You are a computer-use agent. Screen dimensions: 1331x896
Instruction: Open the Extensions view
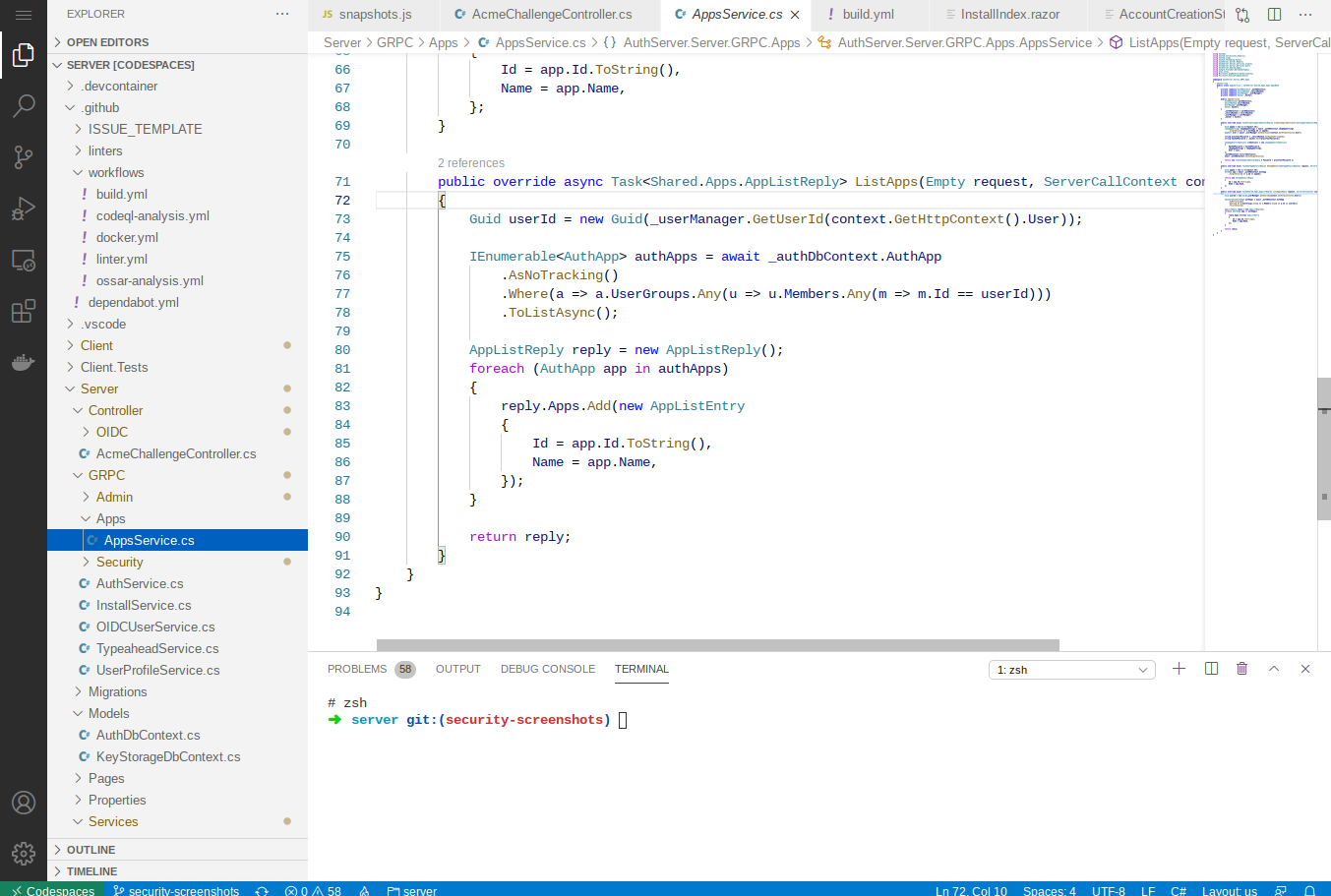[24, 312]
